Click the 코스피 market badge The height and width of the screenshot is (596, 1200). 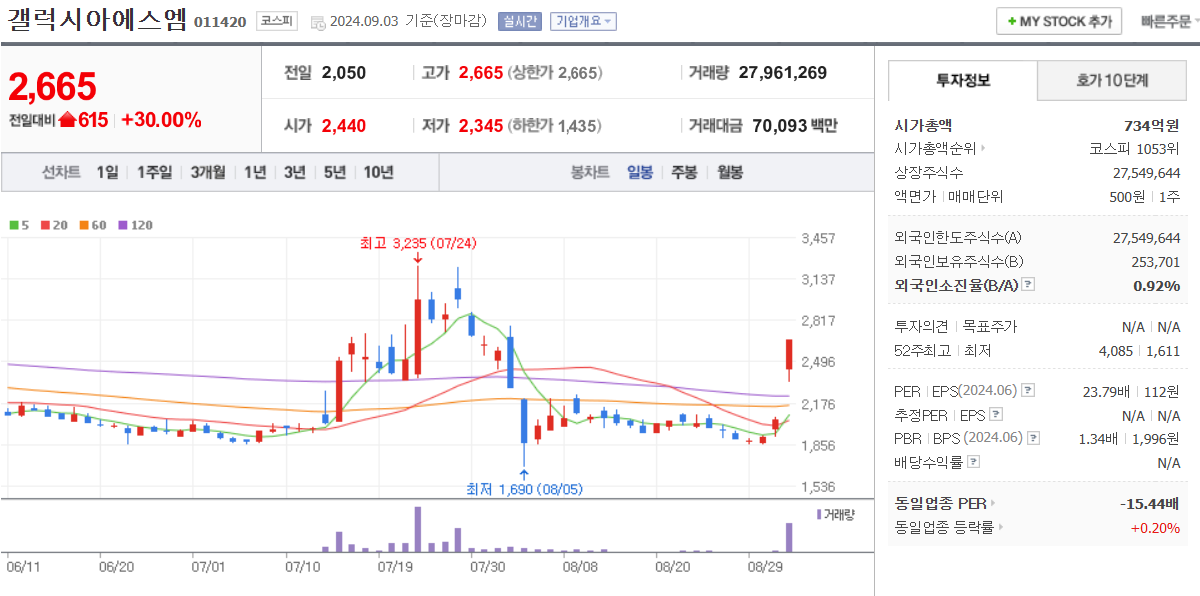click(x=275, y=21)
